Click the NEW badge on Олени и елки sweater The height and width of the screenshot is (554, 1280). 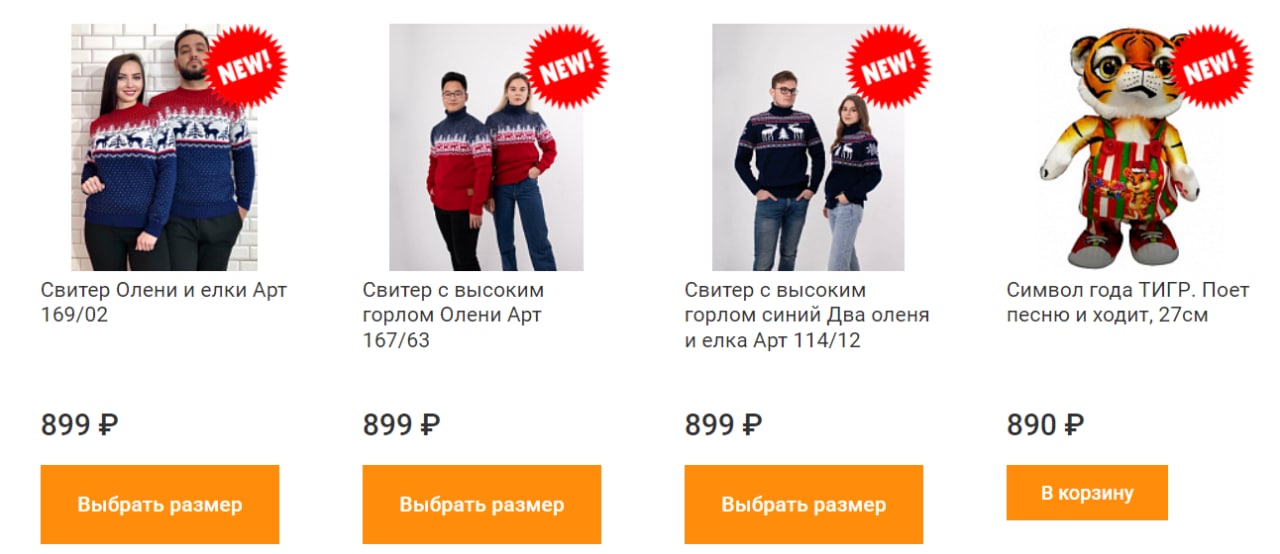tap(245, 67)
